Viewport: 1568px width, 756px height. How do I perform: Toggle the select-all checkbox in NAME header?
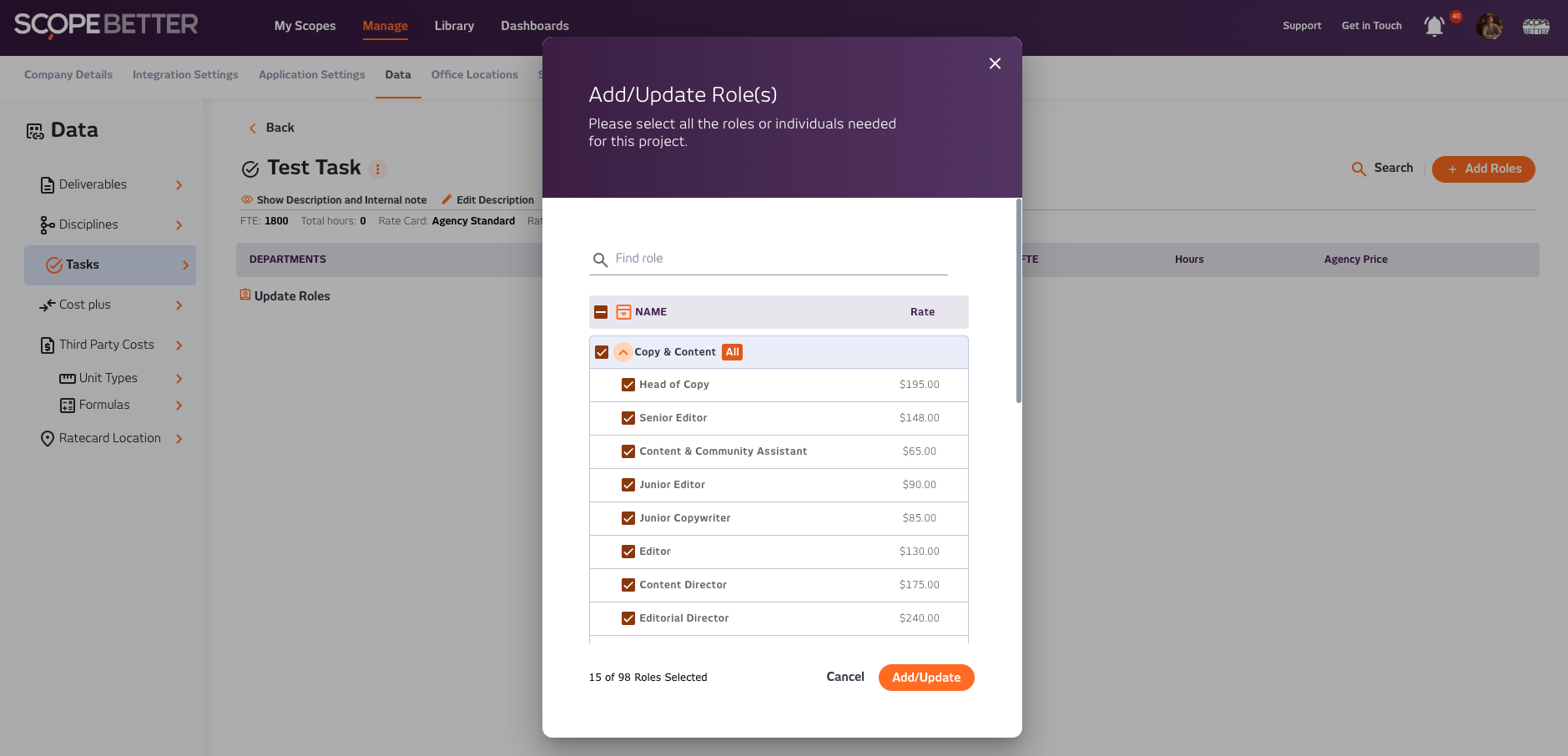pos(601,312)
